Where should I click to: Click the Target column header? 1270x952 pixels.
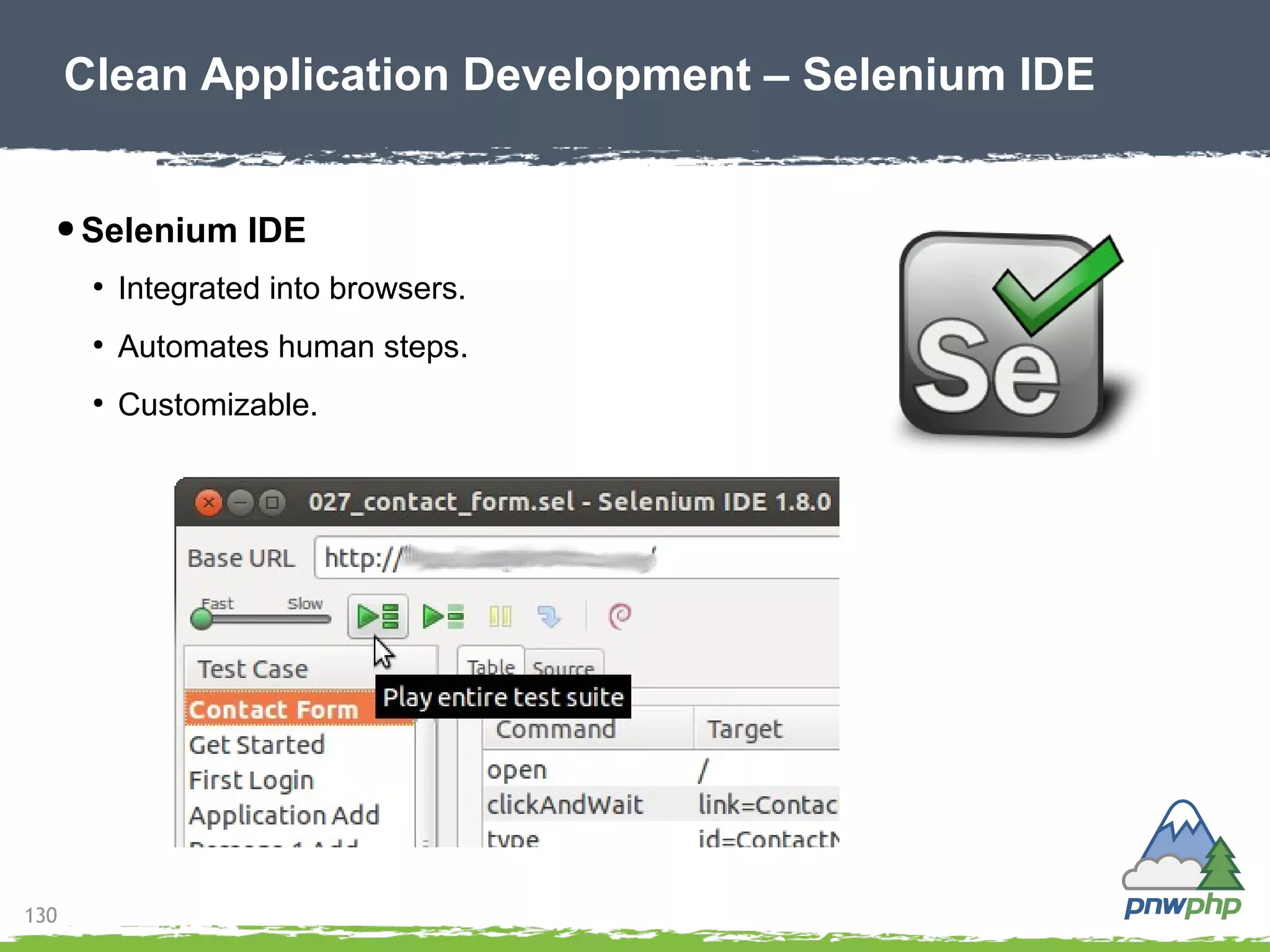767,729
